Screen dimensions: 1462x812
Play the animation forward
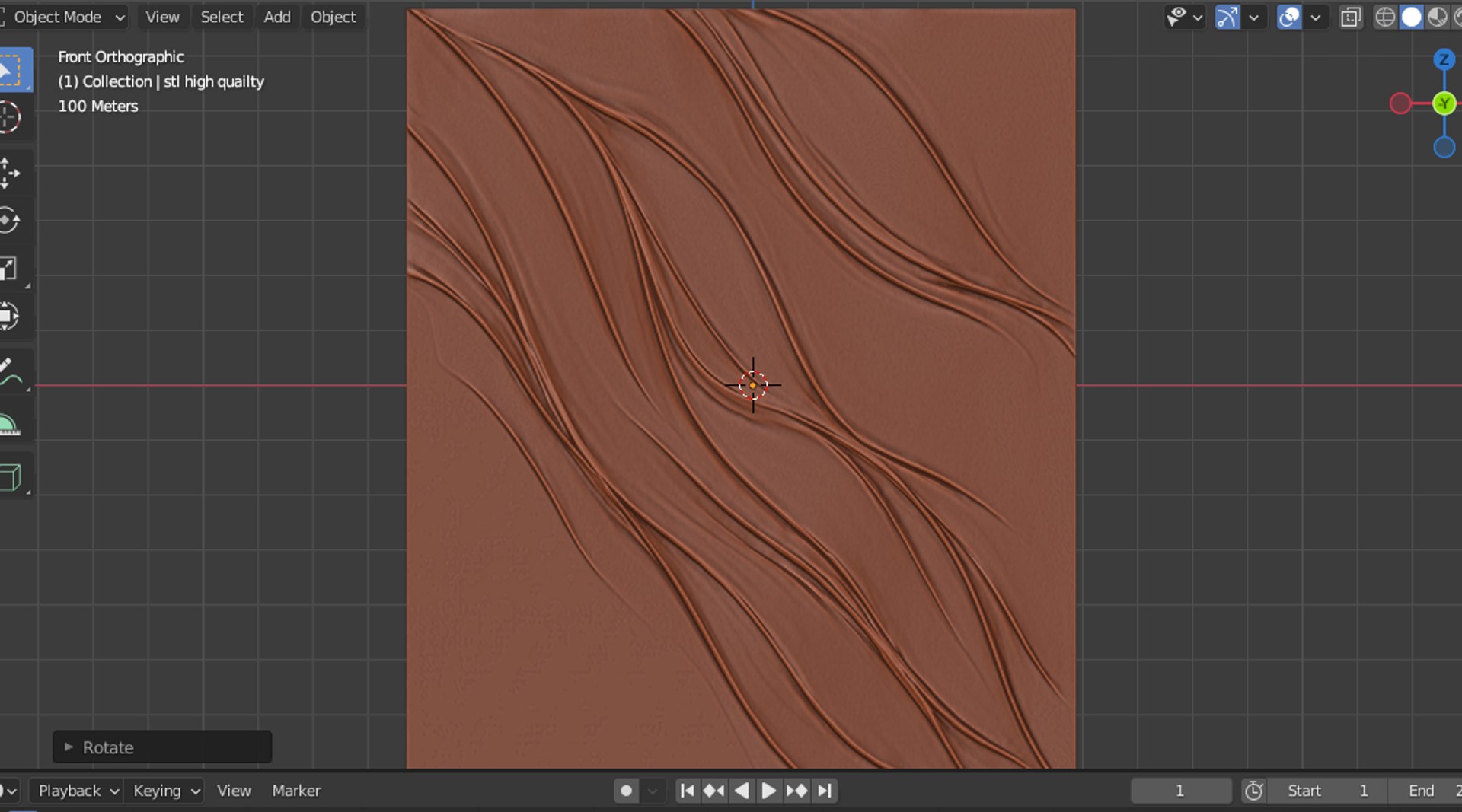coord(768,791)
